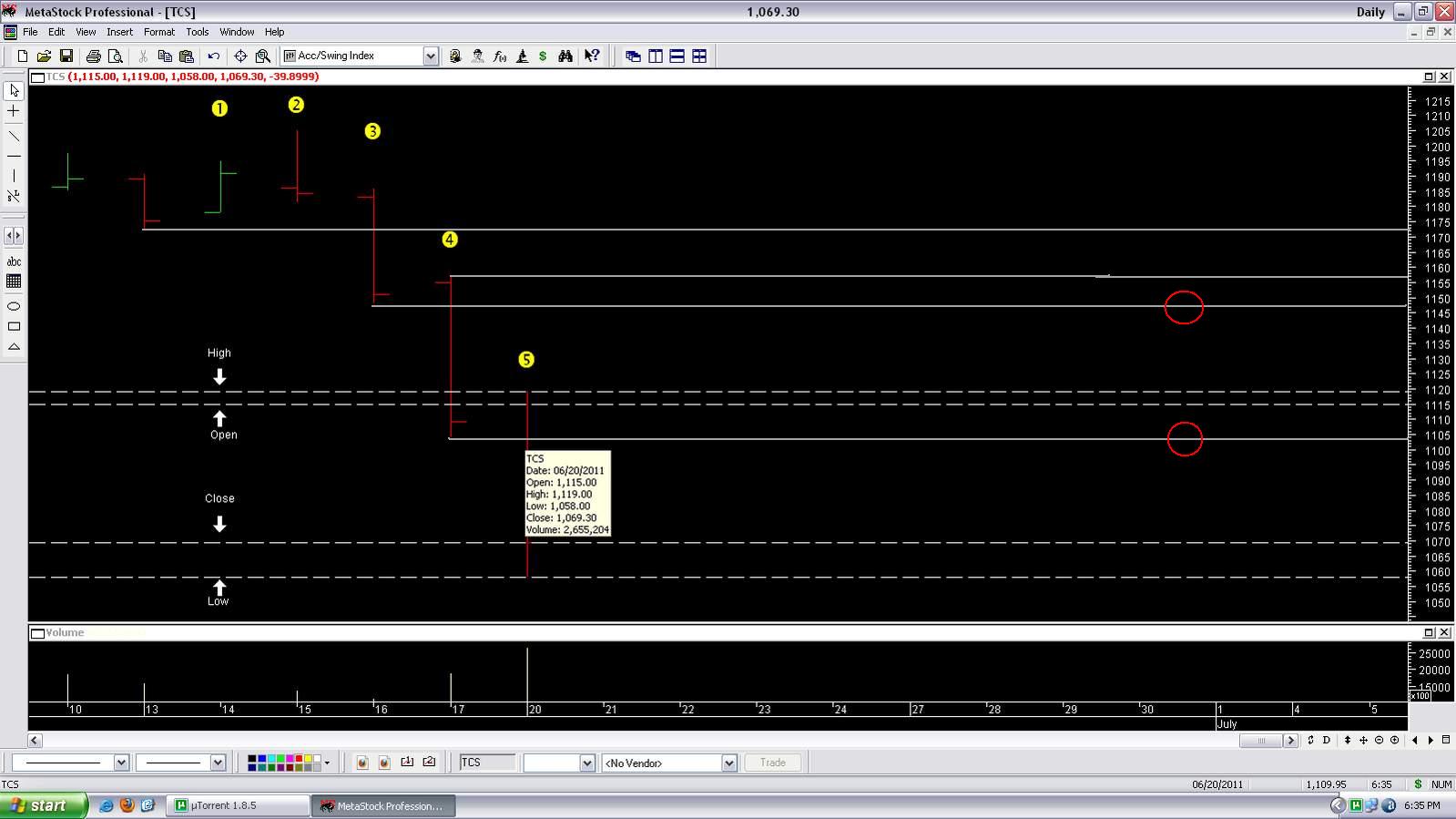This screenshot has height=819, width=1456.
Task: Click the 06/20/2011 date in status bar
Action: pos(1217,784)
